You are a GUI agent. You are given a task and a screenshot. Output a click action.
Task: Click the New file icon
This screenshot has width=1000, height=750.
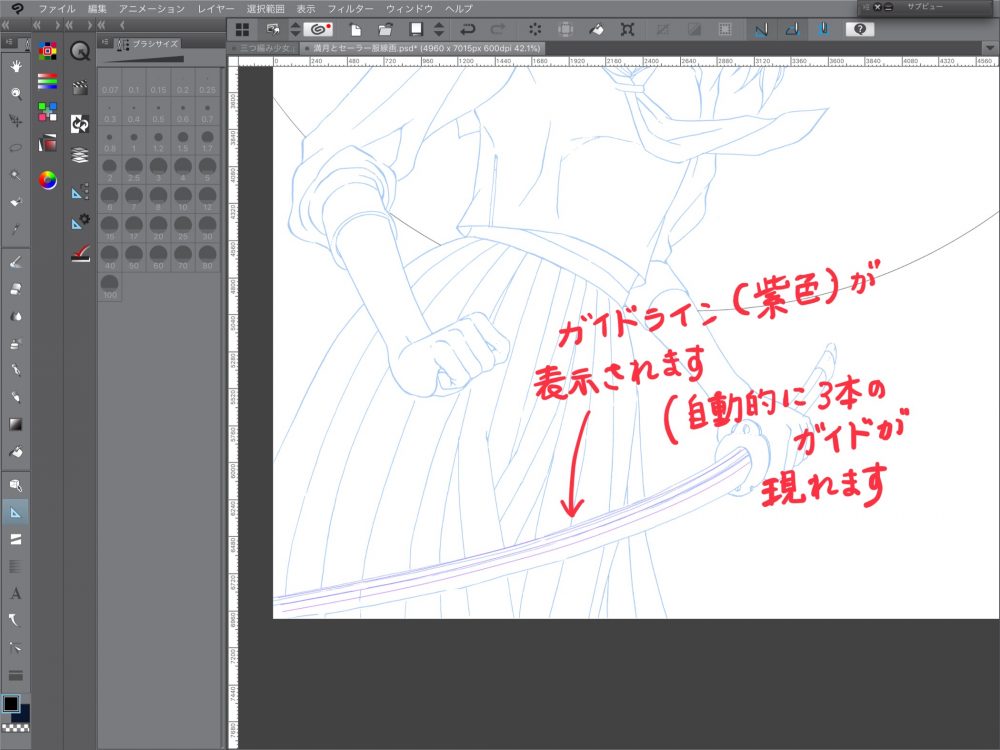356,29
